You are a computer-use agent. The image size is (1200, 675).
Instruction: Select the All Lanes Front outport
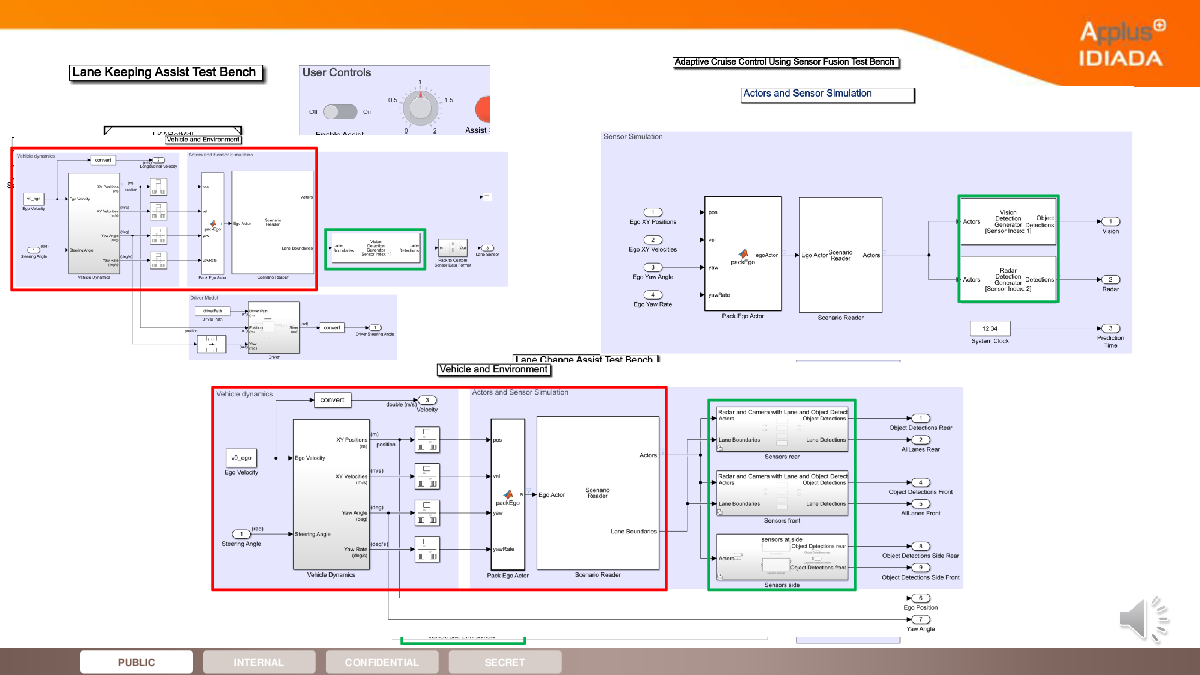922,504
